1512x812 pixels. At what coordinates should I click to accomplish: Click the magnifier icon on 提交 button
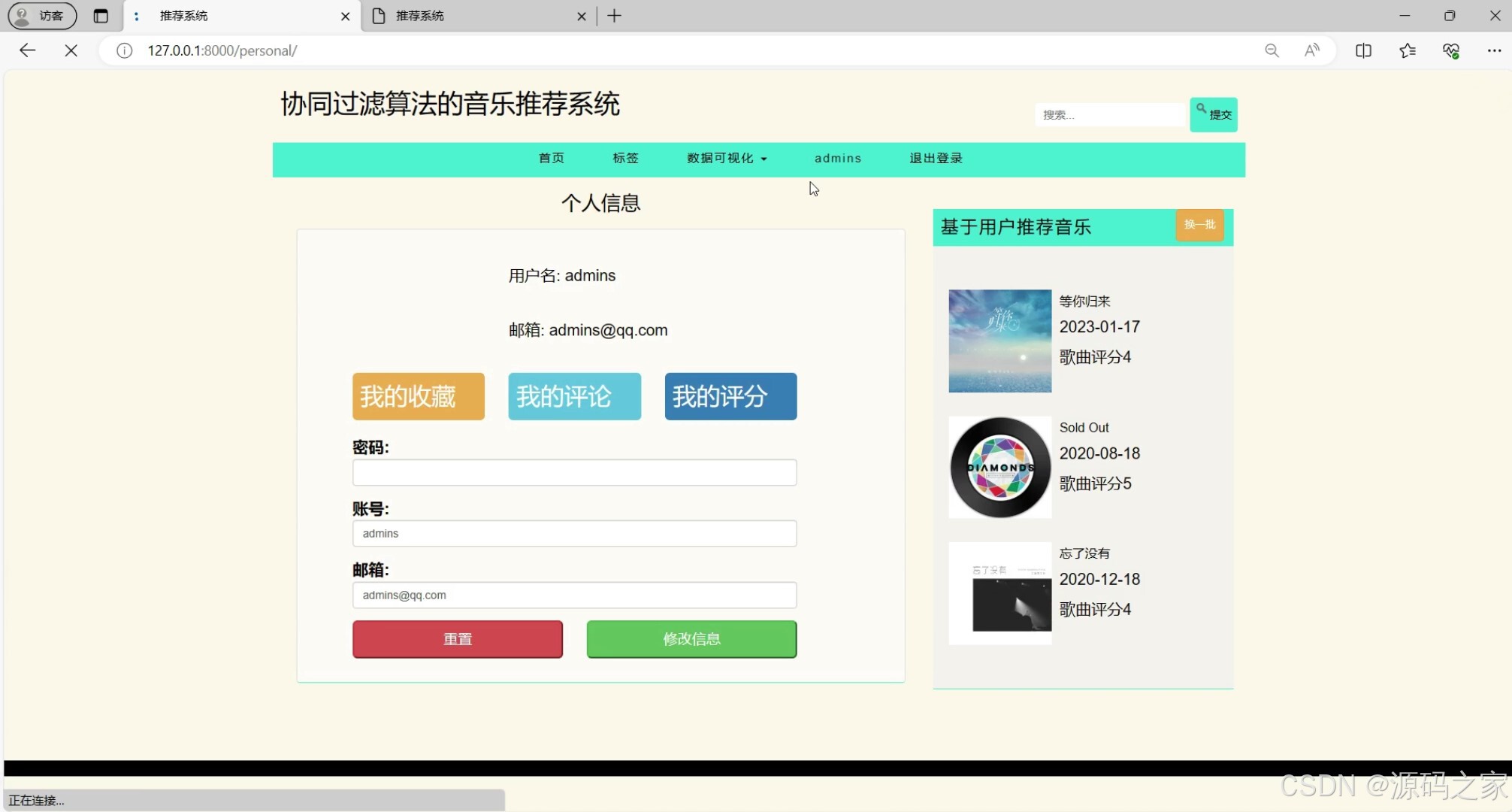coord(1200,107)
